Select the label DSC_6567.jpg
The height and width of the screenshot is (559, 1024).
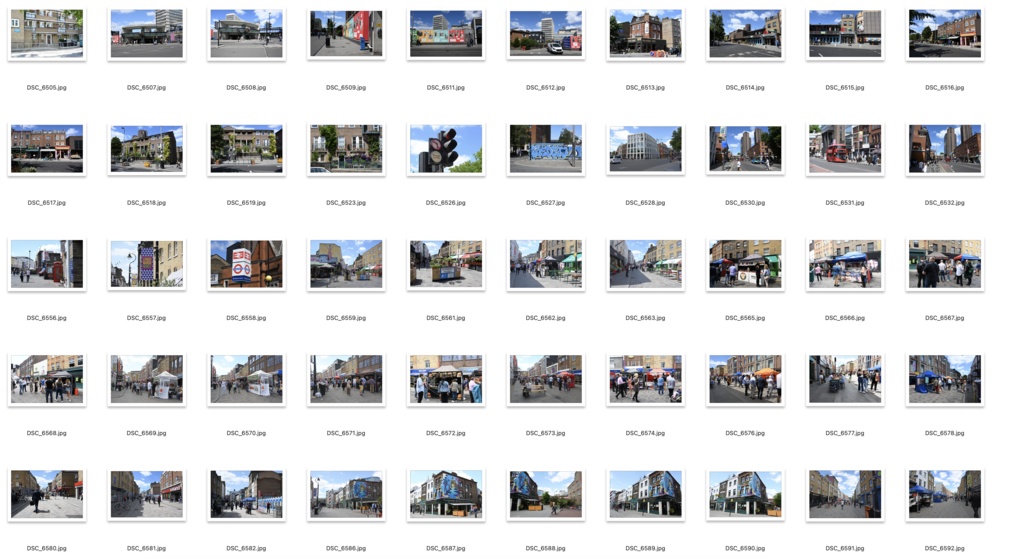click(945, 318)
